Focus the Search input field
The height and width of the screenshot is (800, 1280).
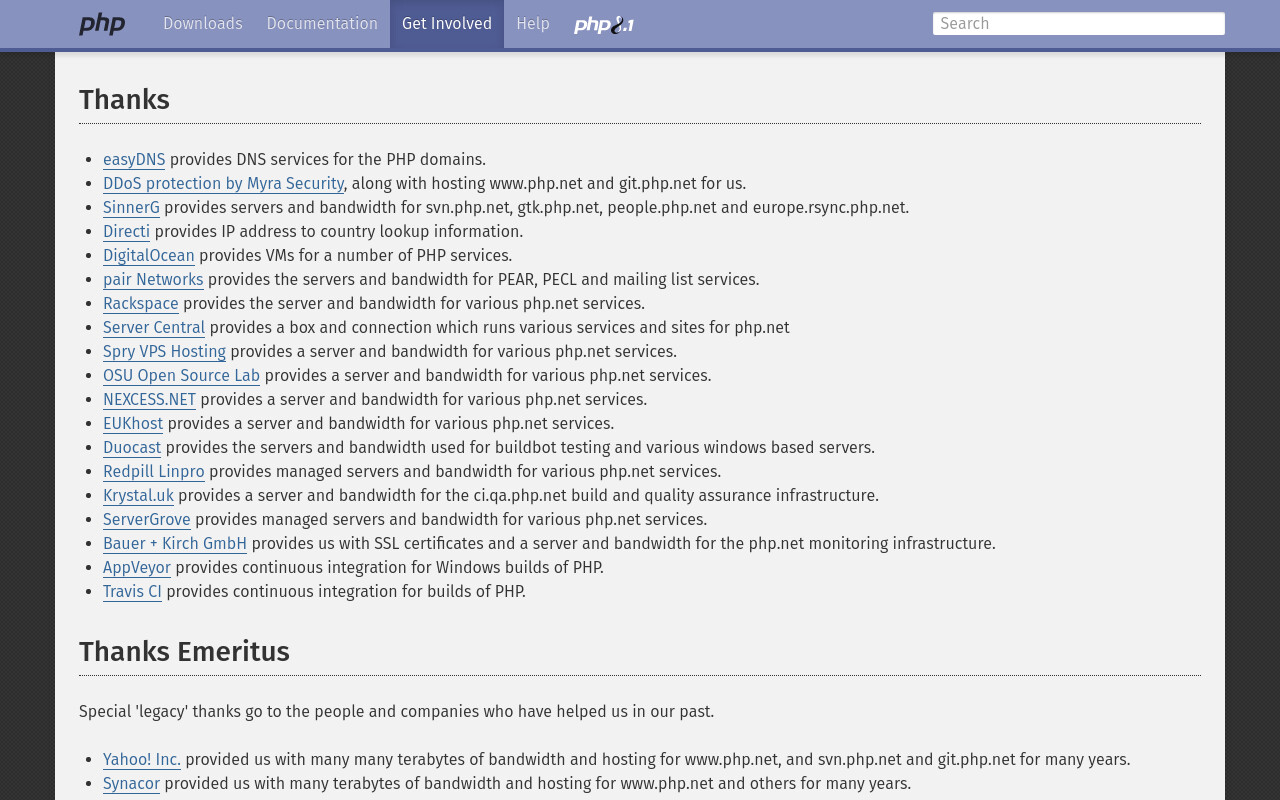1079,24
